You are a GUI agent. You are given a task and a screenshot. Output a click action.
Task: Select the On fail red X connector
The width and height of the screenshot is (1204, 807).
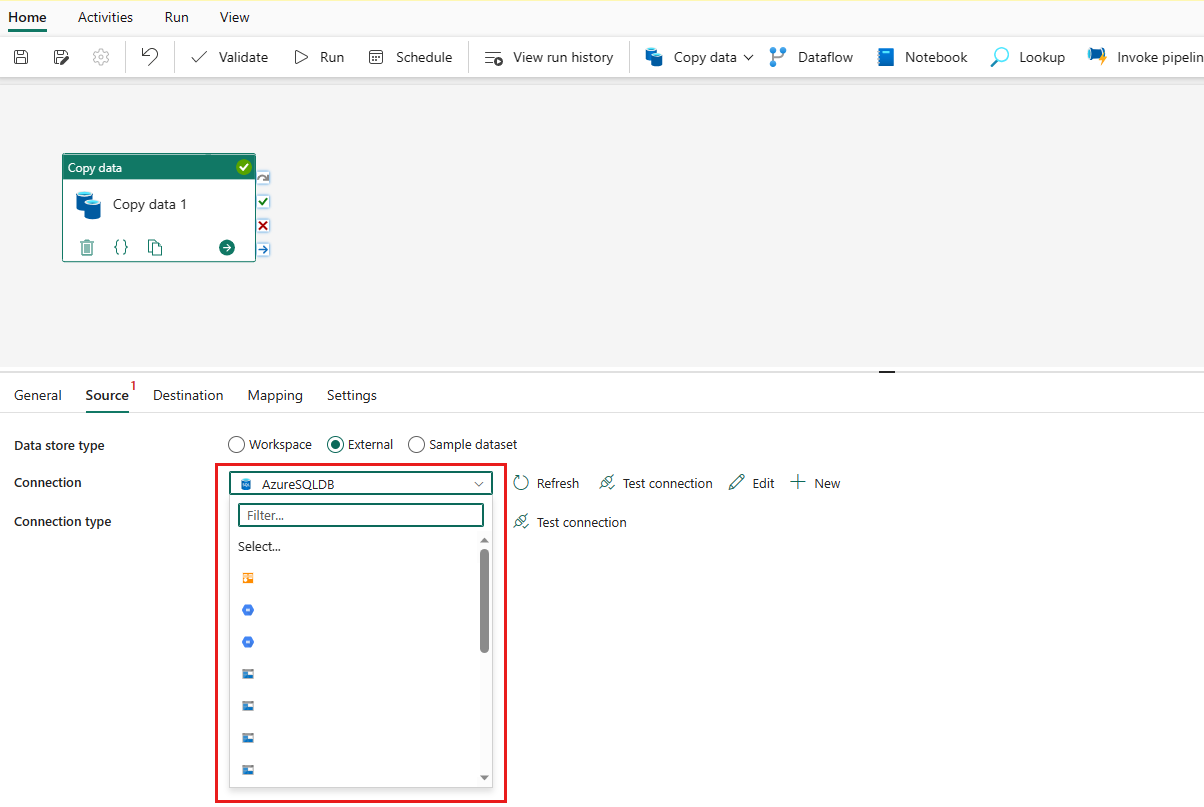tap(263, 226)
